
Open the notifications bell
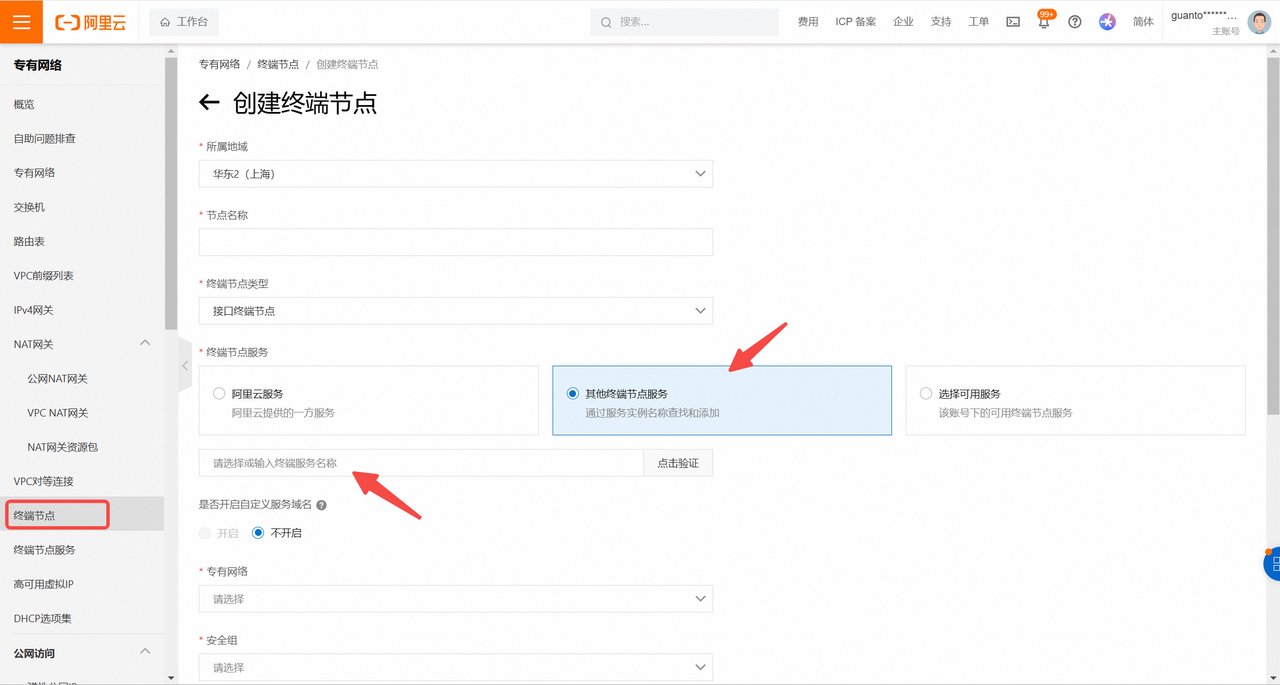coord(1044,22)
